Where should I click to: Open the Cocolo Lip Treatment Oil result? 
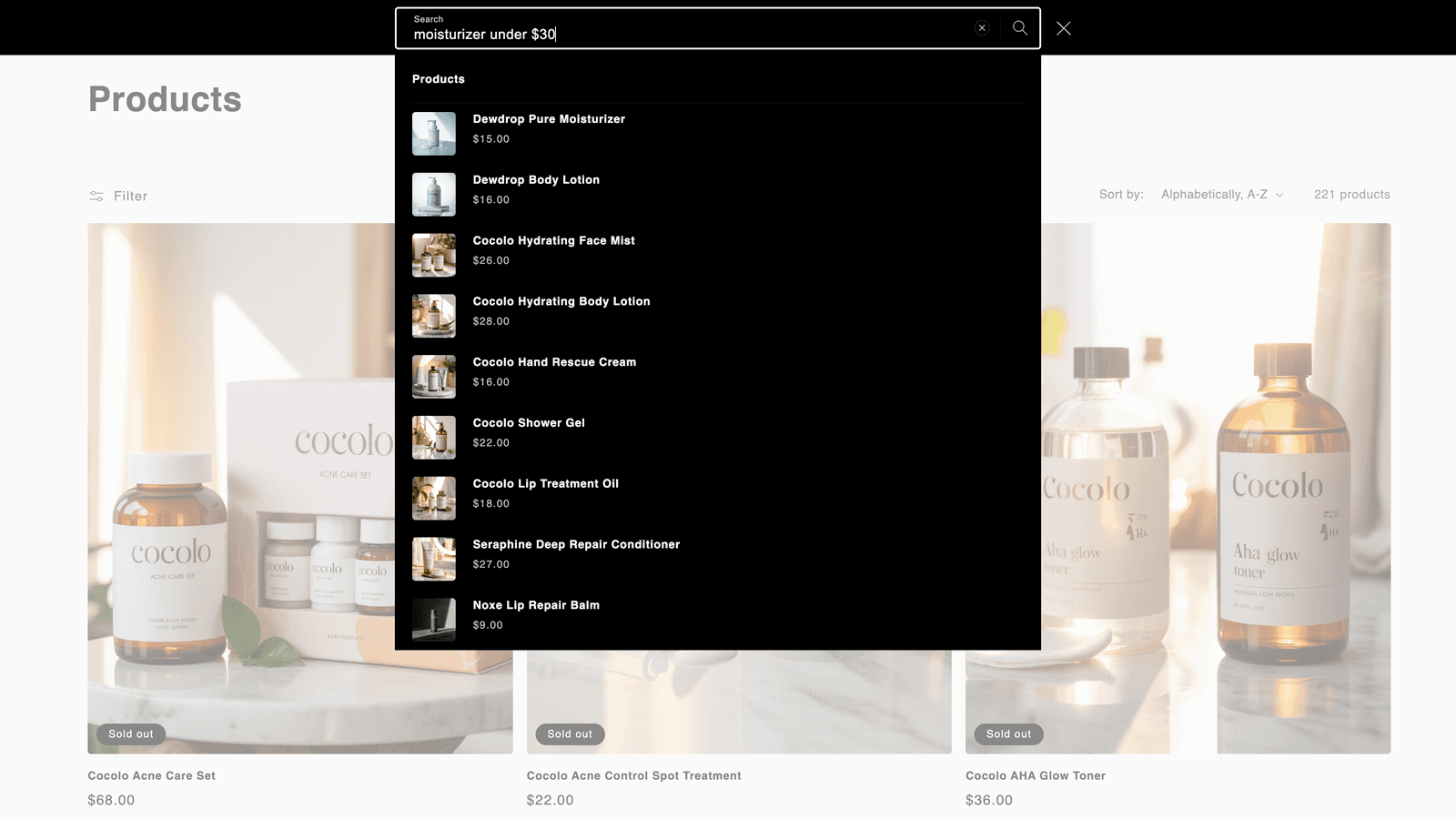point(718,499)
